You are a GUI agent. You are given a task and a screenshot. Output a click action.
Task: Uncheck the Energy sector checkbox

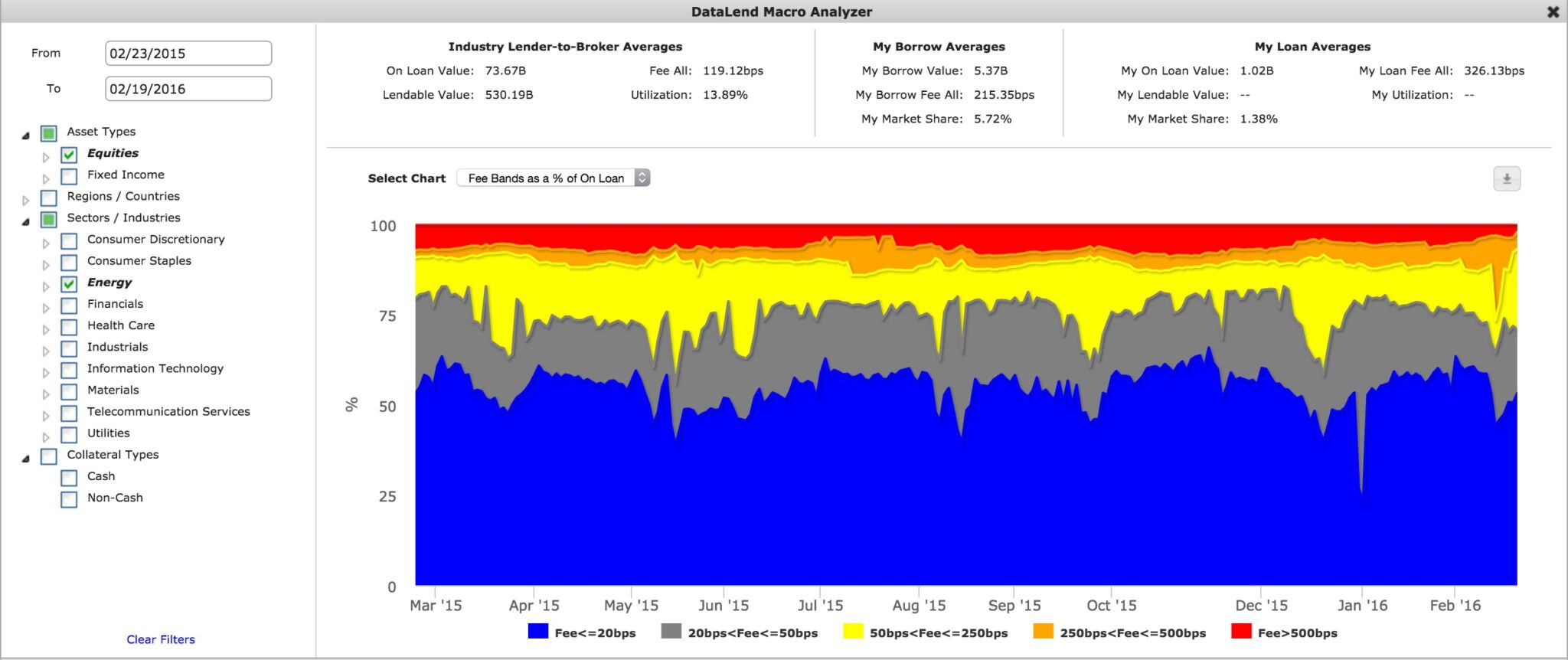tap(69, 284)
